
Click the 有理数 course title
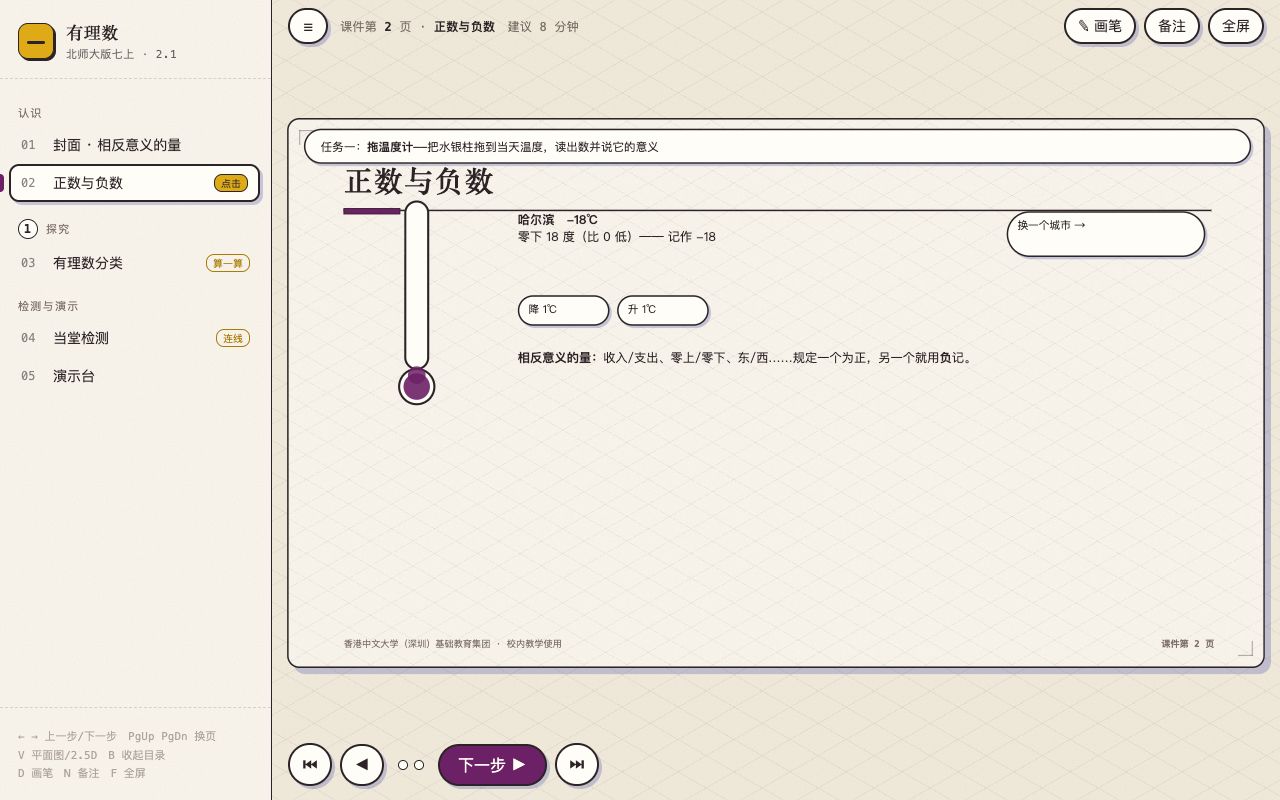pos(92,33)
